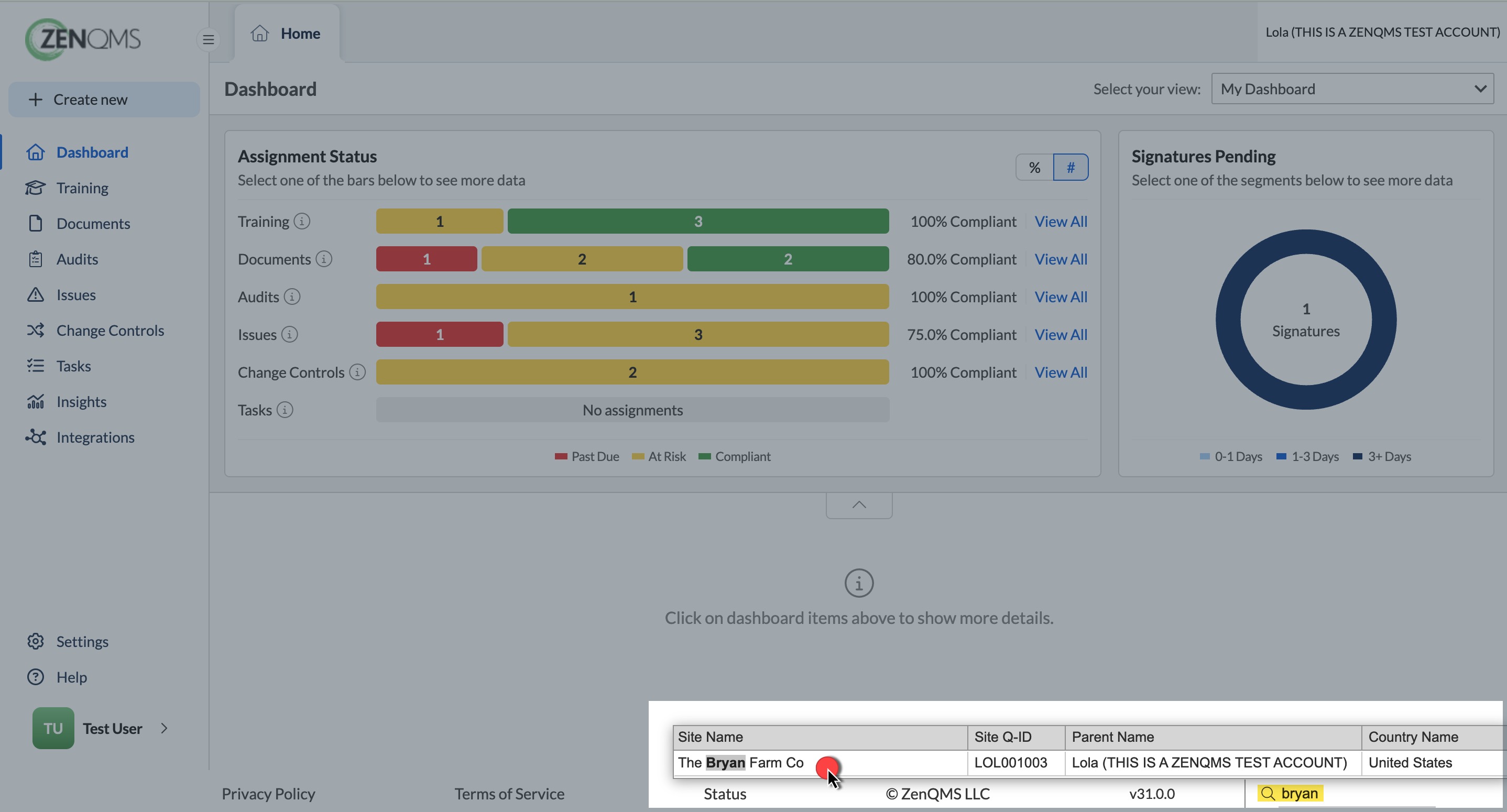This screenshot has height=812, width=1507.
Task: Toggle the Compliant legend item
Action: click(735, 456)
